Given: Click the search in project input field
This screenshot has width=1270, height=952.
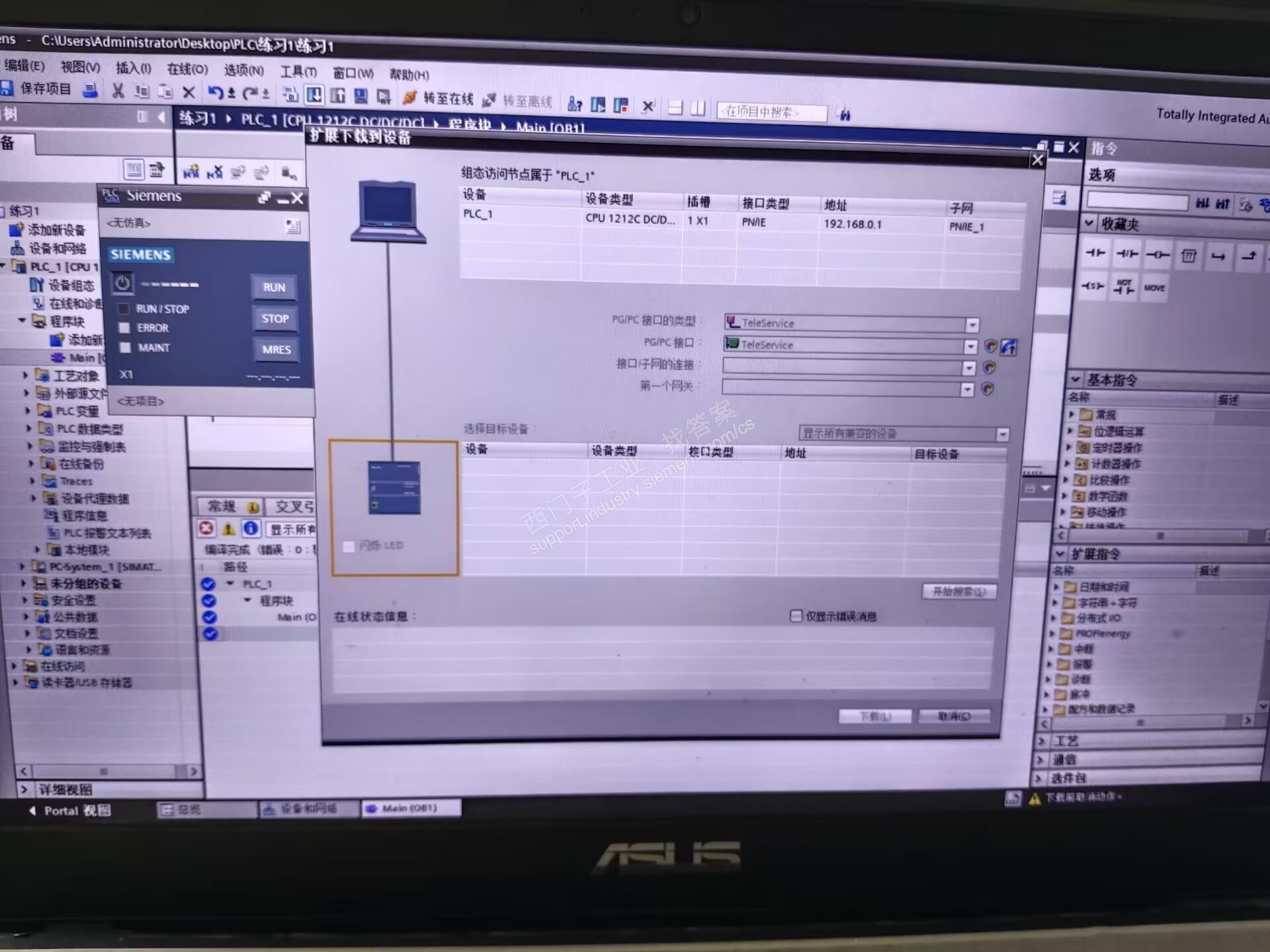Looking at the screenshot, I should (x=771, y=112).
